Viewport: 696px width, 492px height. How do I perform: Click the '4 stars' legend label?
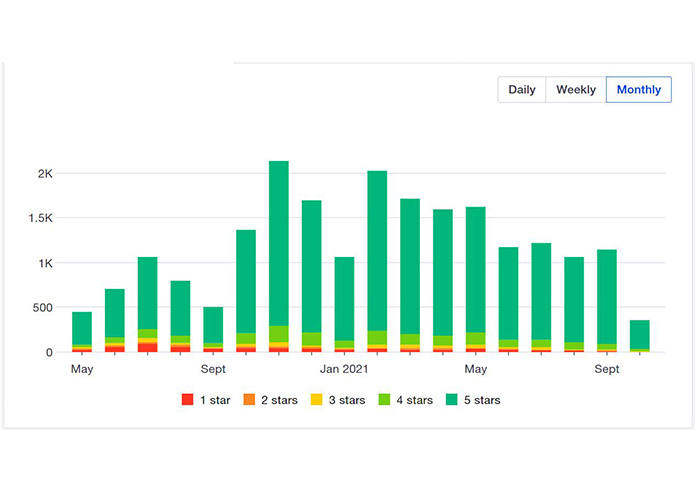[x=415, y=400]
